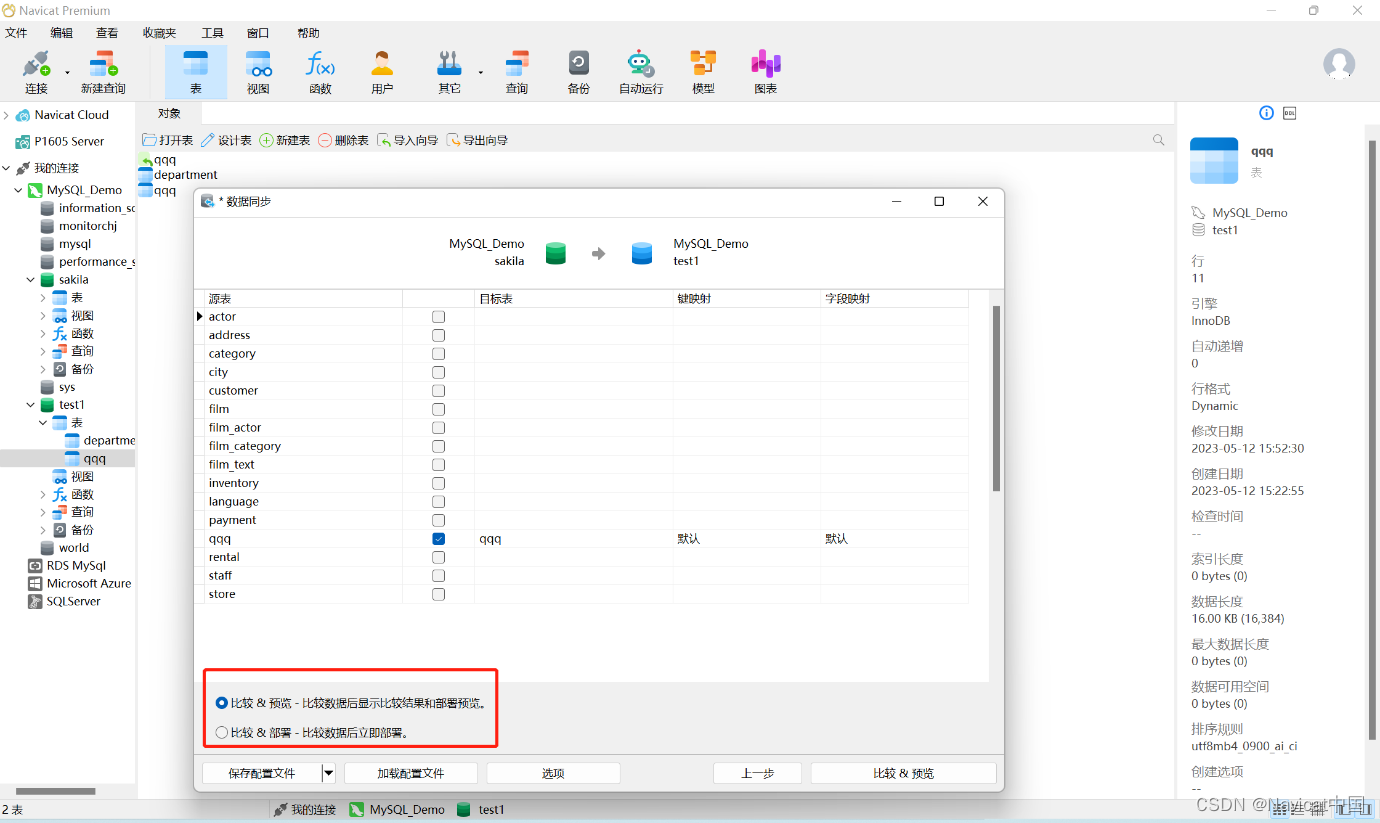Select the qqq table under test1
This screenshot has width=1380, height=823.
95,459
